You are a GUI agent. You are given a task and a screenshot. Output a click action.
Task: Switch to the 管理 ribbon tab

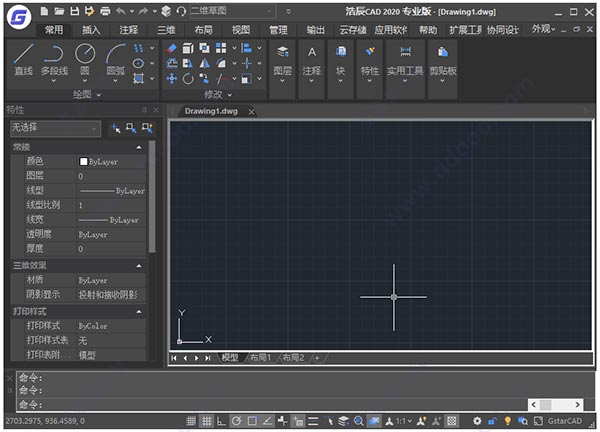[x=278, y=29]
